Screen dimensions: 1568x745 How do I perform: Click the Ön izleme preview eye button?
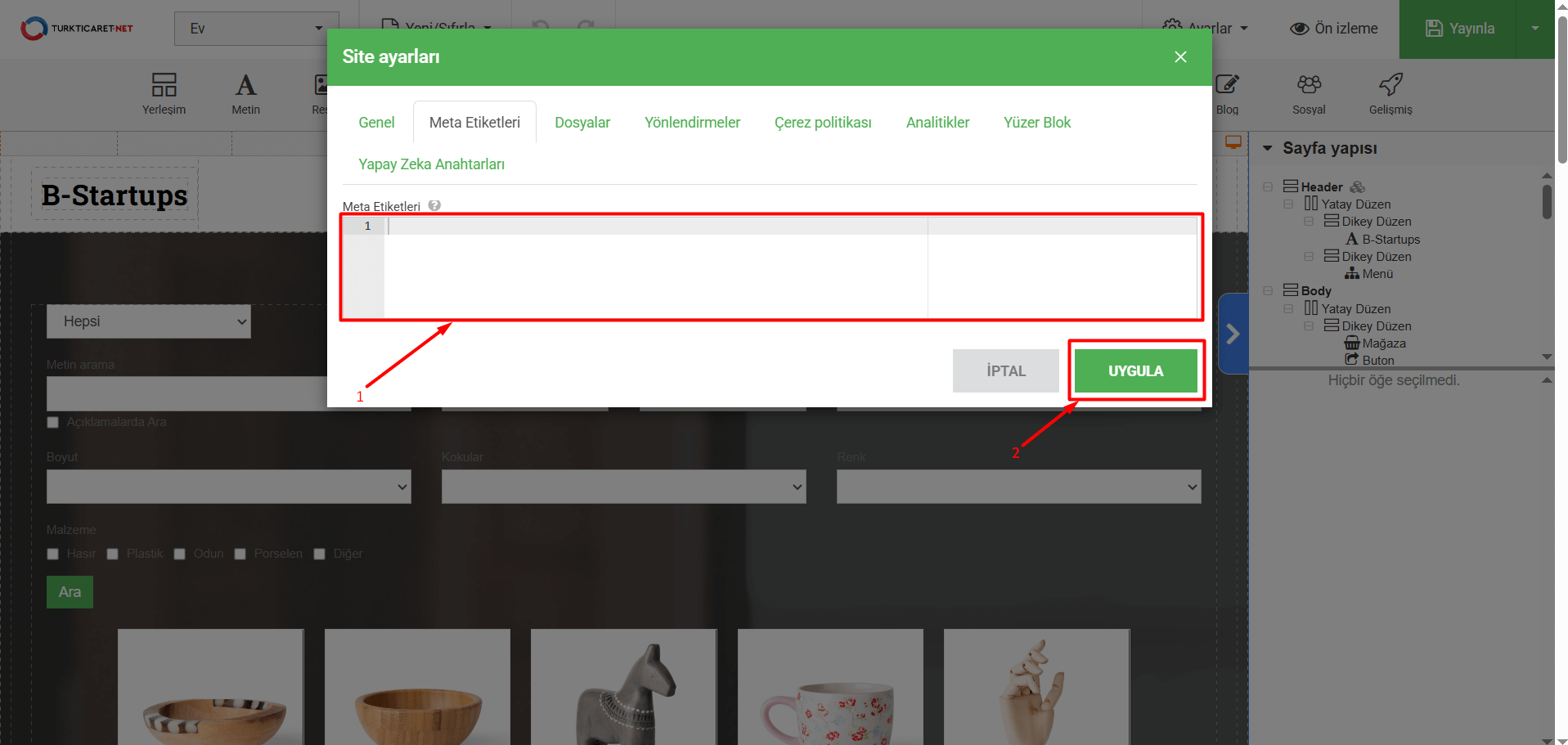pyautogui.click(x=1333, y=29)
